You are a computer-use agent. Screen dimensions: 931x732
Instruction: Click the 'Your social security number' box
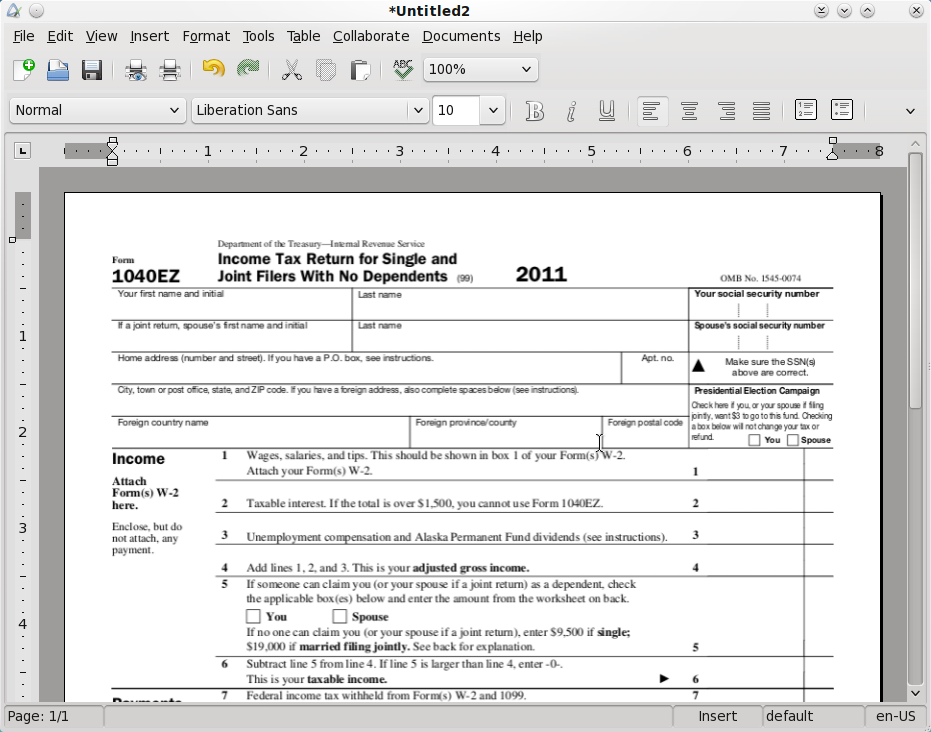point(761,304)
